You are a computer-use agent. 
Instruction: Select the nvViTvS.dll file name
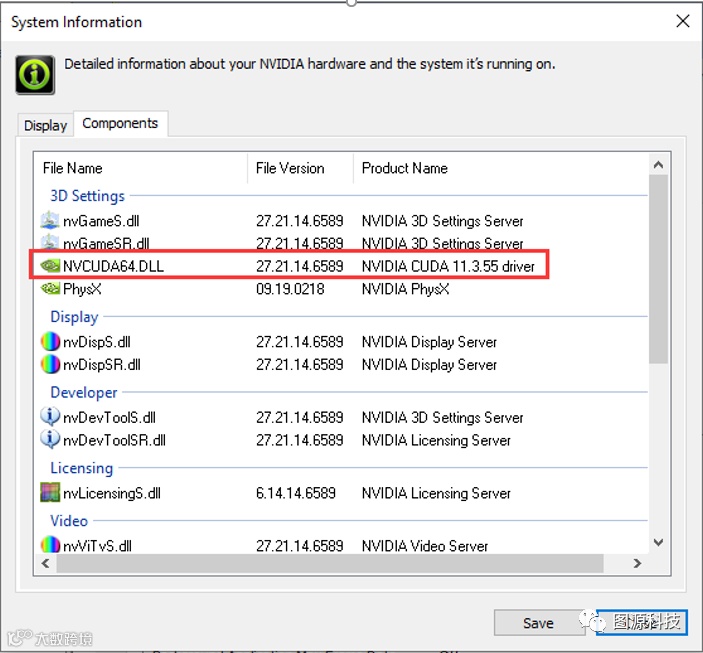97,546
